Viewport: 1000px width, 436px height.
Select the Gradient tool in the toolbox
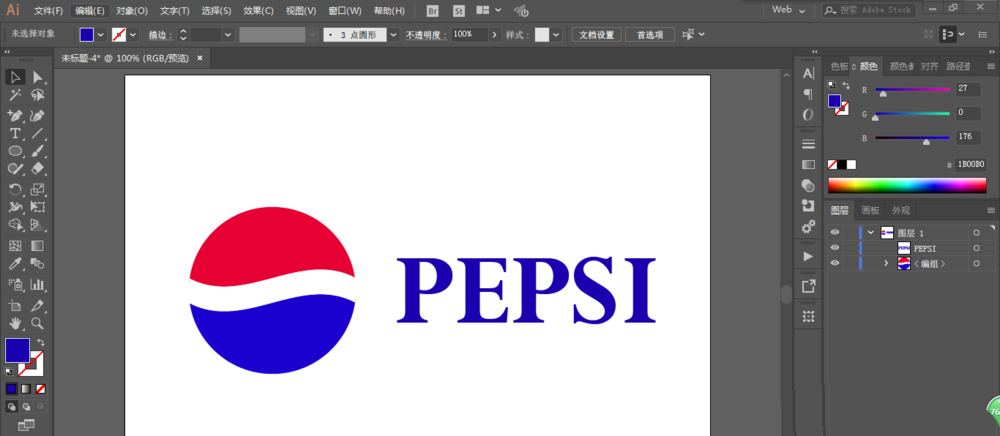tap(38, 245)
